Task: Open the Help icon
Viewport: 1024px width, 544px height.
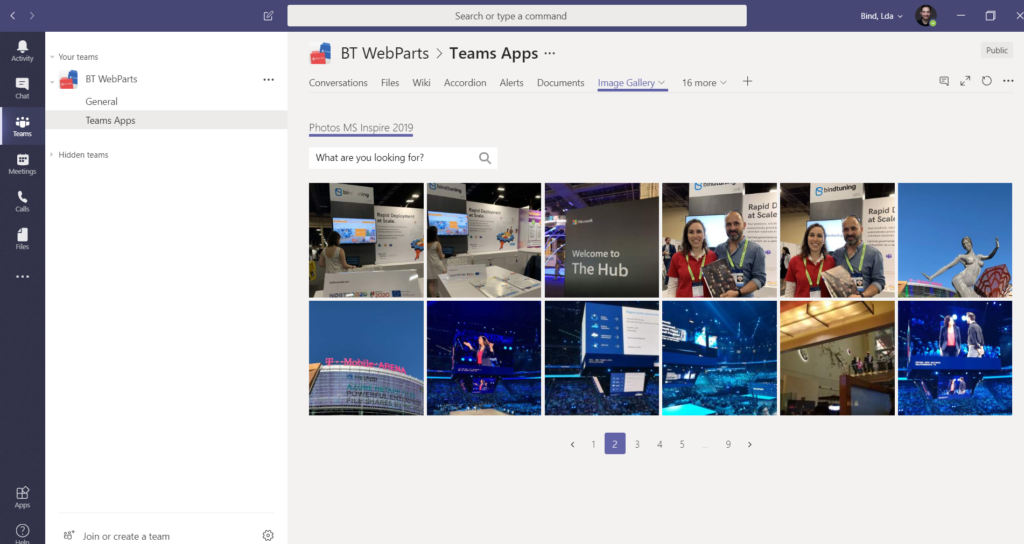Action: pos(22,533)
